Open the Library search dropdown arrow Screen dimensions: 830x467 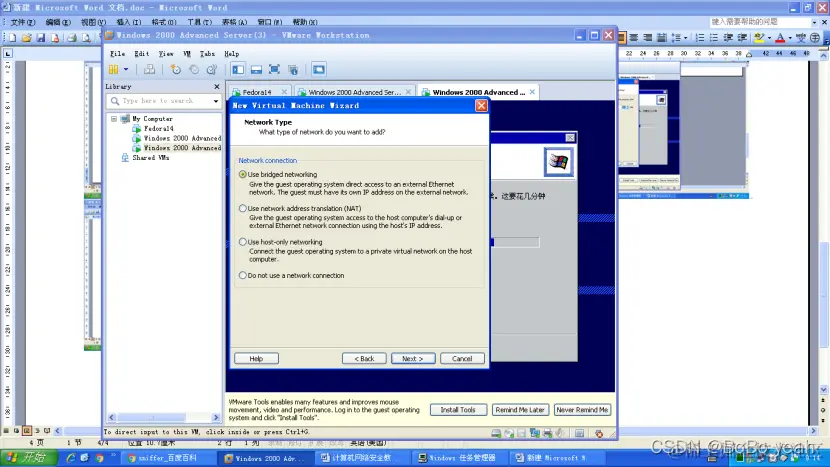(x=216, y=101)
